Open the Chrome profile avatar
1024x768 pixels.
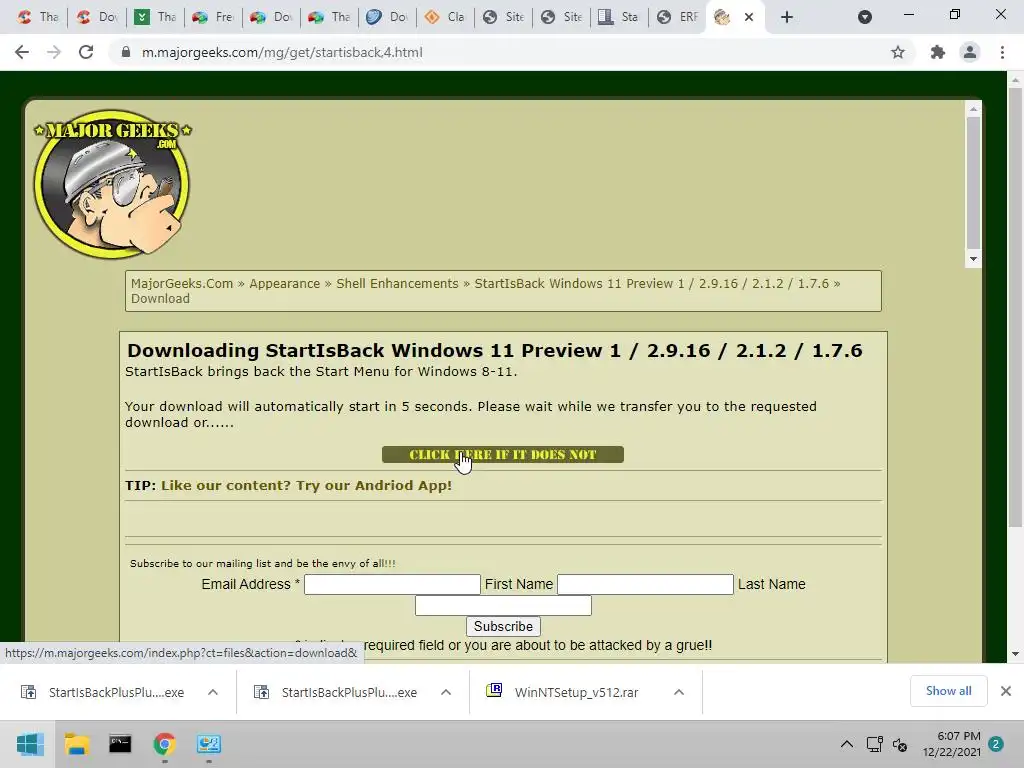[x=970, y=52]
